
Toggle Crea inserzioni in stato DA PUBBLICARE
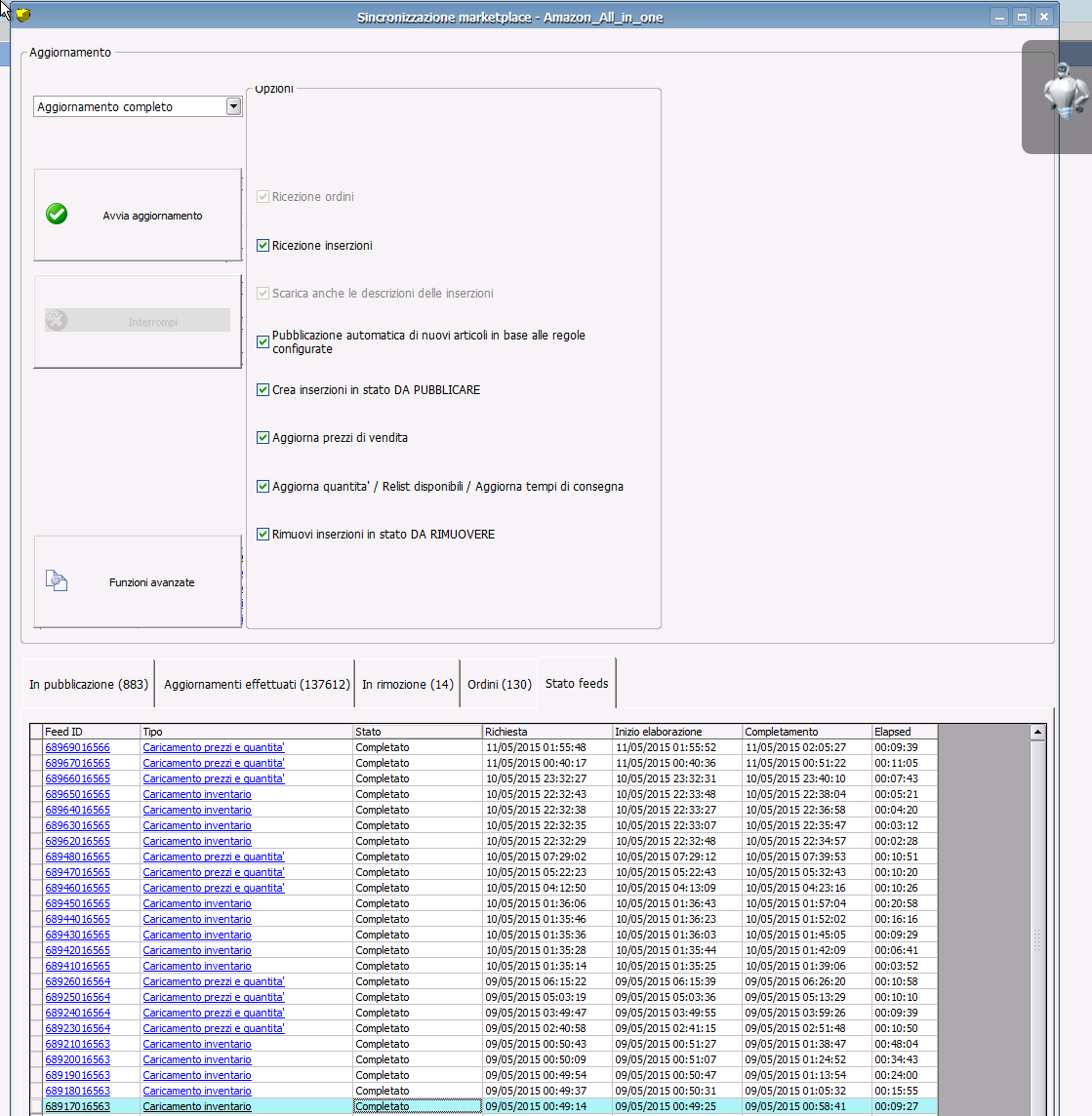click(x=263, y=390)
